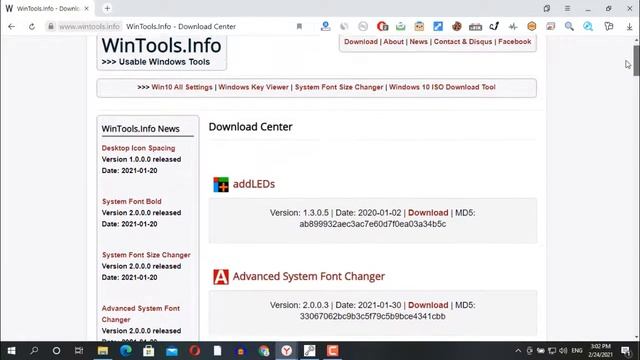The image size is (640, 360).
Task: Open System Font Bold news link
Action: click(x=131, y=202)
